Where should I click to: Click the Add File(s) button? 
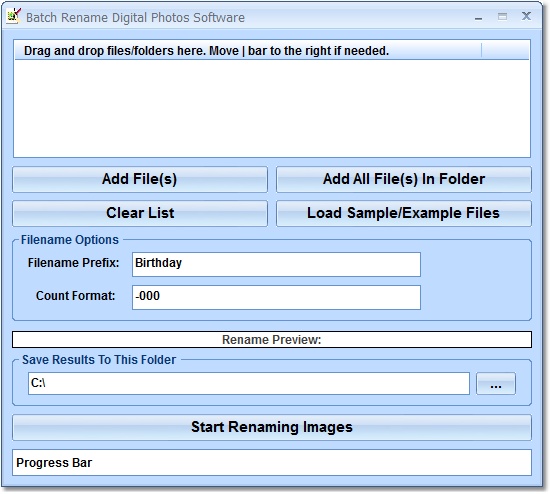[x=140, y=179]
